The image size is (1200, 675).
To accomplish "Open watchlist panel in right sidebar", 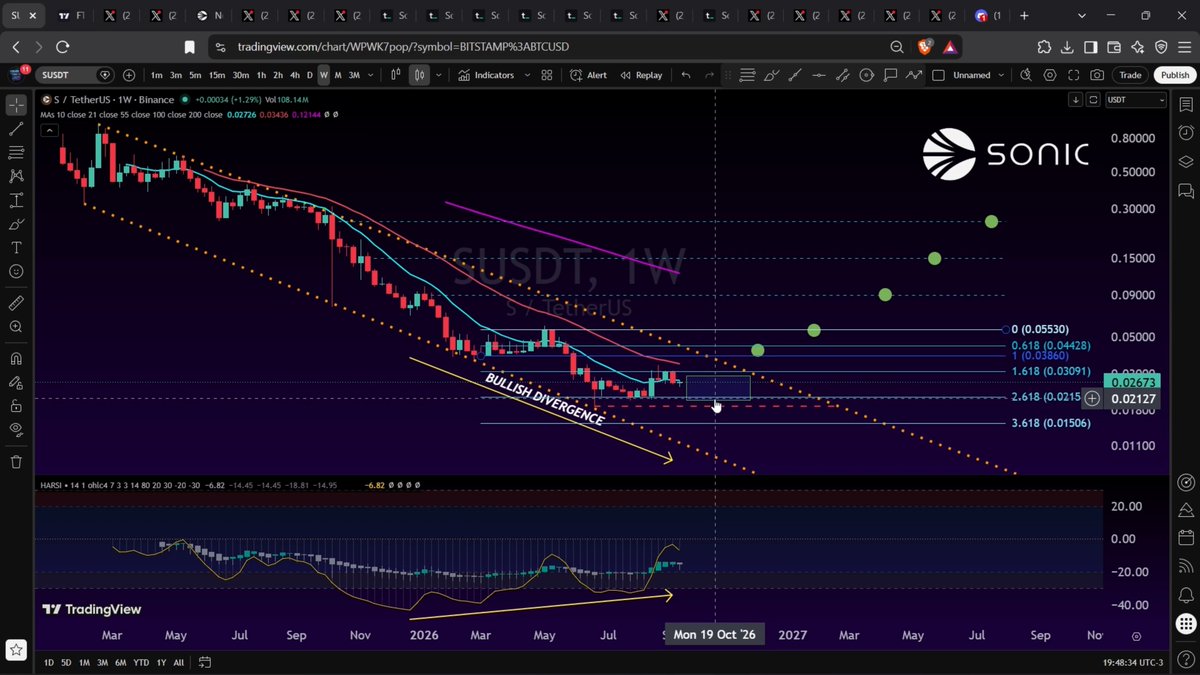I will (1185, 104).
